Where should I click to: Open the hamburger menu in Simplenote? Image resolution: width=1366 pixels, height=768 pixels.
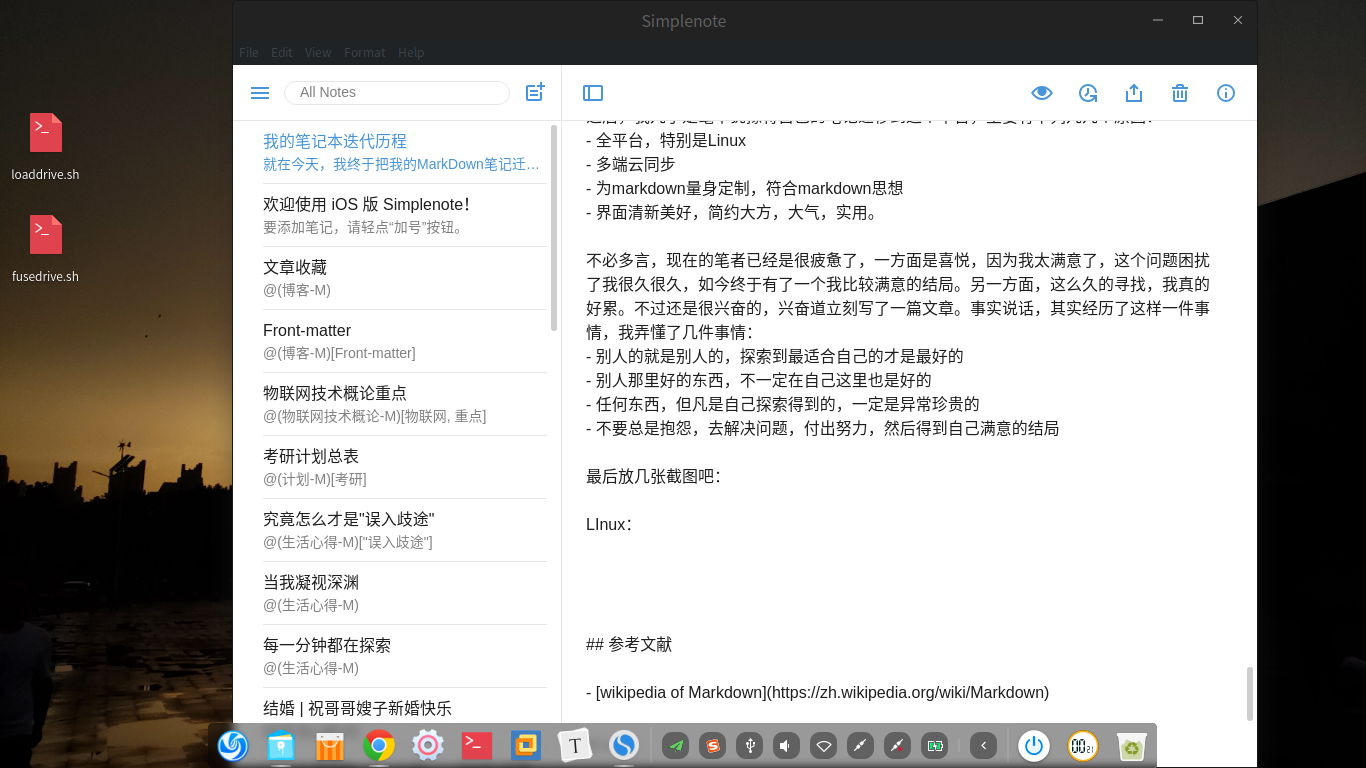260,93
